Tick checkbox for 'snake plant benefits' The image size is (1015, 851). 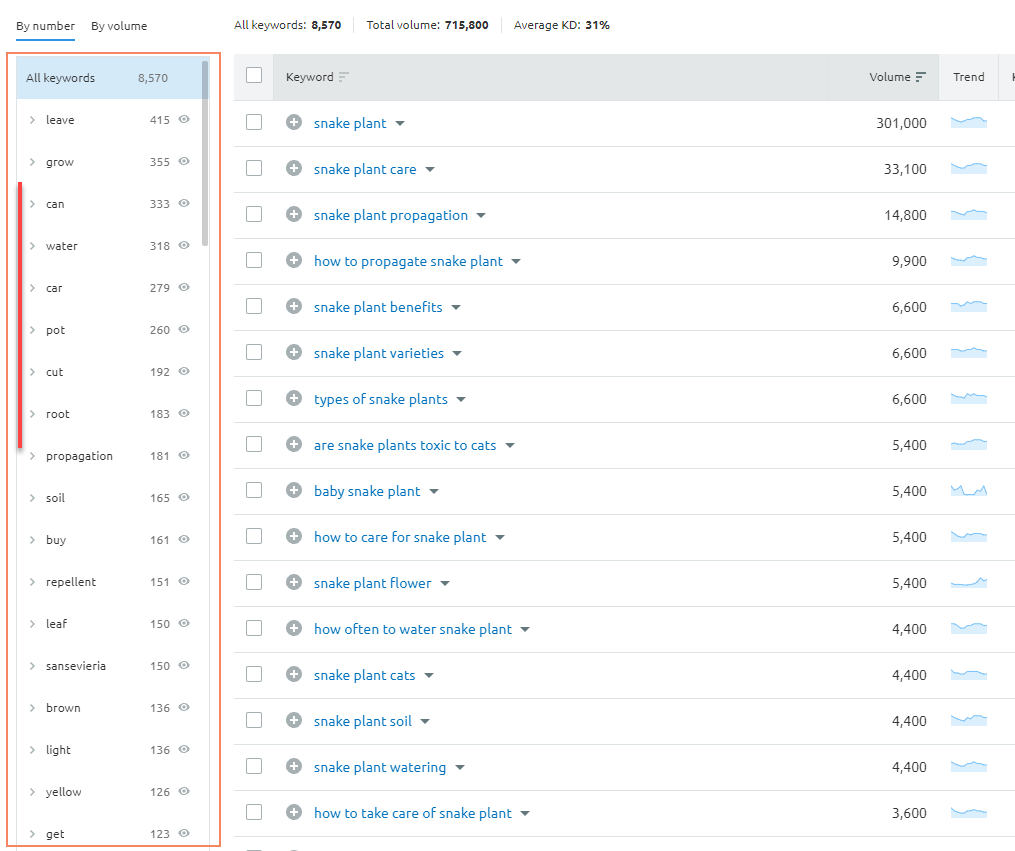[x=254, y=306]
